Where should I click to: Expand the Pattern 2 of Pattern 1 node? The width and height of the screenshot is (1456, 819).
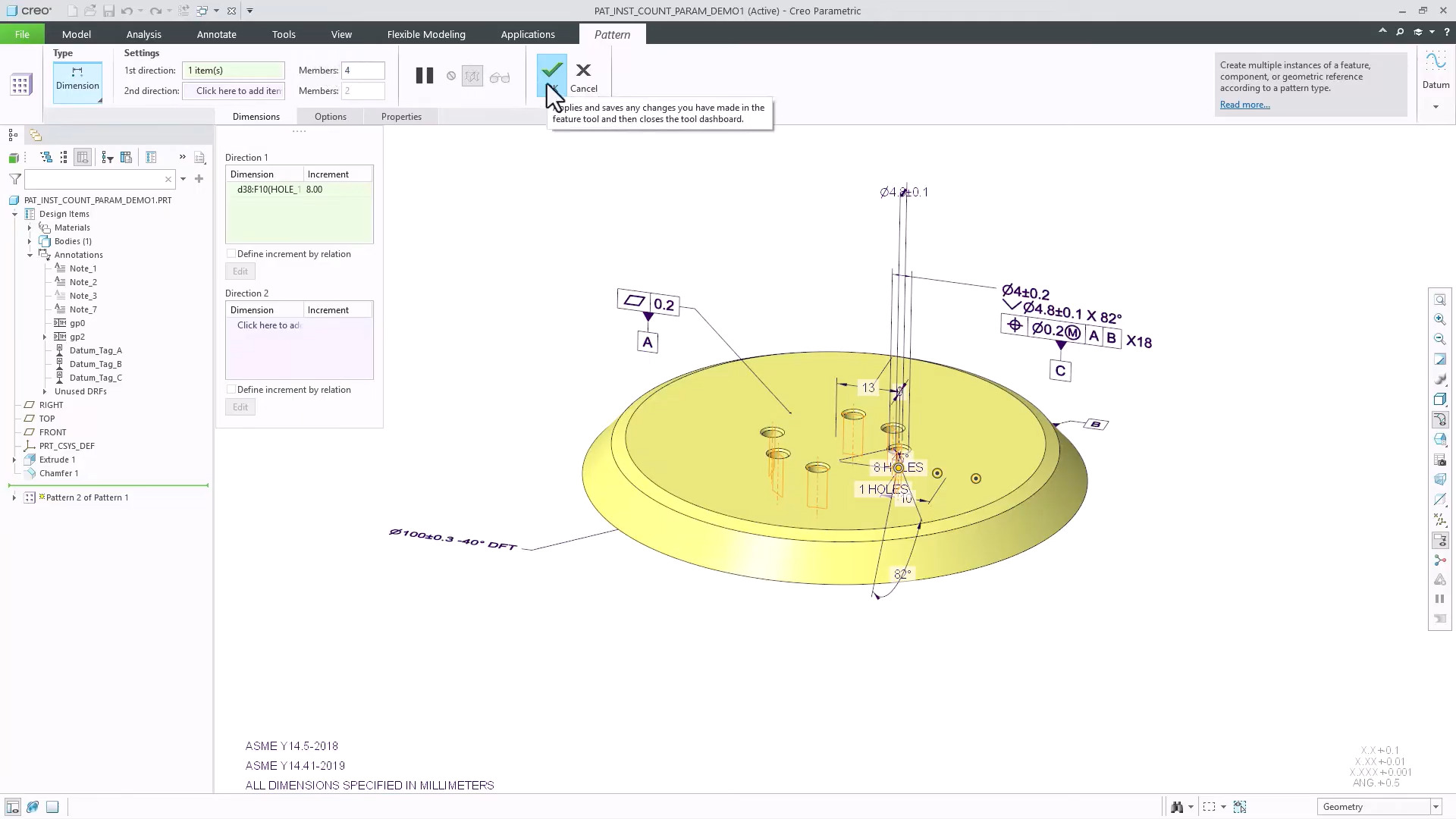(14, 497)
